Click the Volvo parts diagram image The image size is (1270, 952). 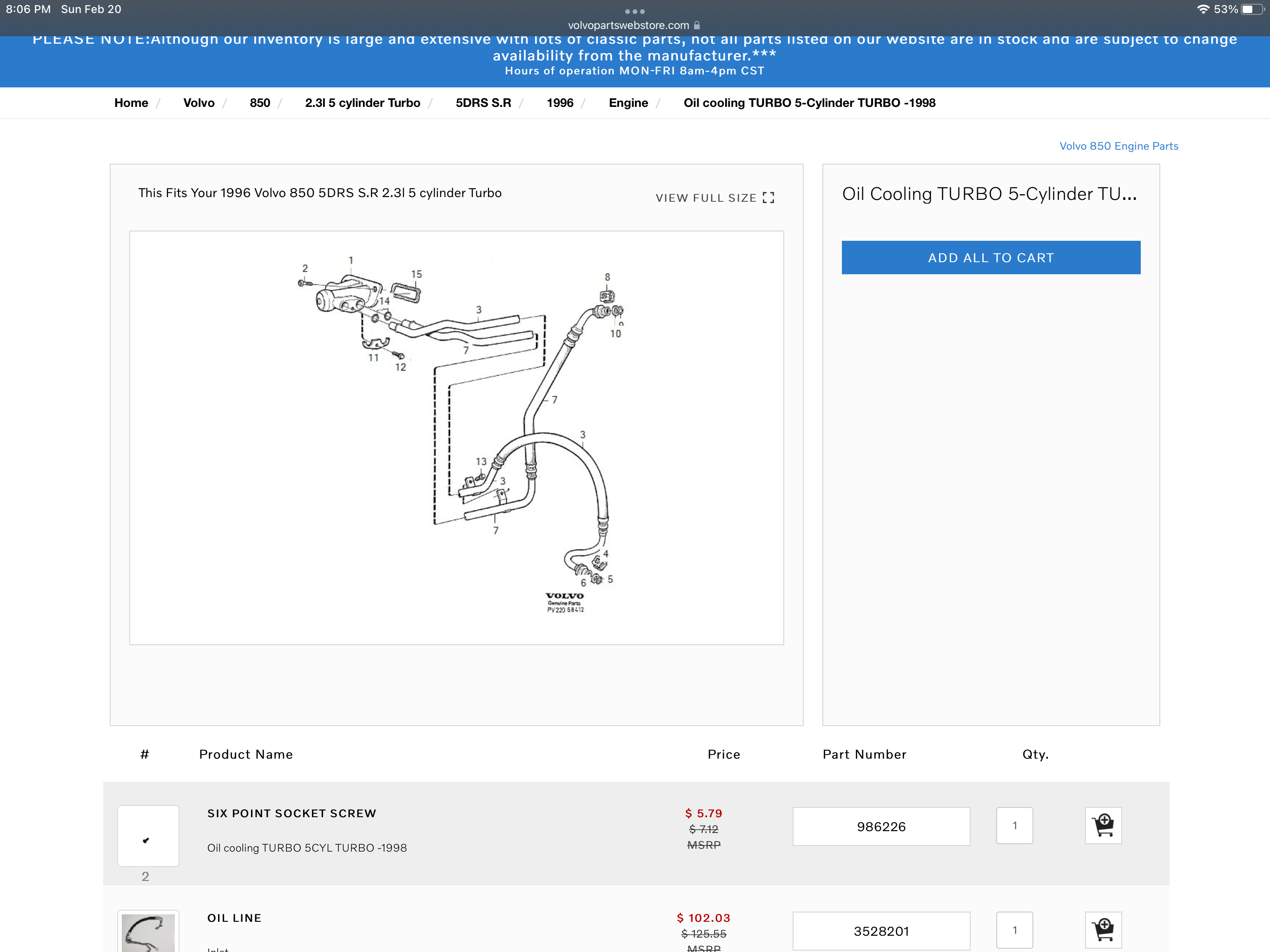point(456,437)
